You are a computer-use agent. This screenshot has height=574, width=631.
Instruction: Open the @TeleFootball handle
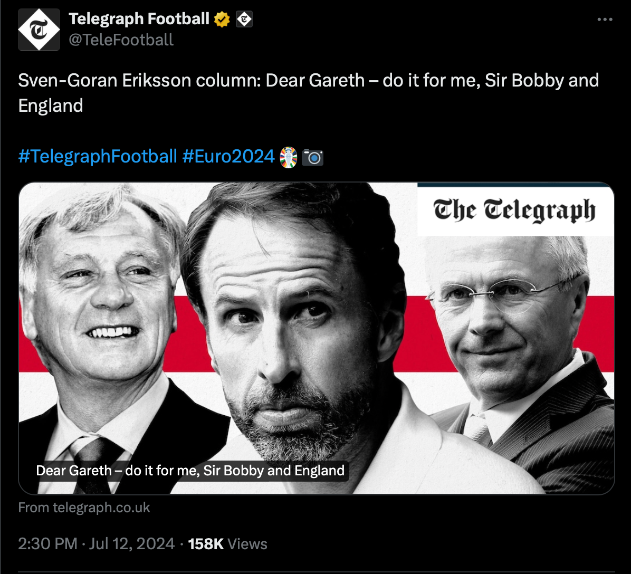point(120,40)
